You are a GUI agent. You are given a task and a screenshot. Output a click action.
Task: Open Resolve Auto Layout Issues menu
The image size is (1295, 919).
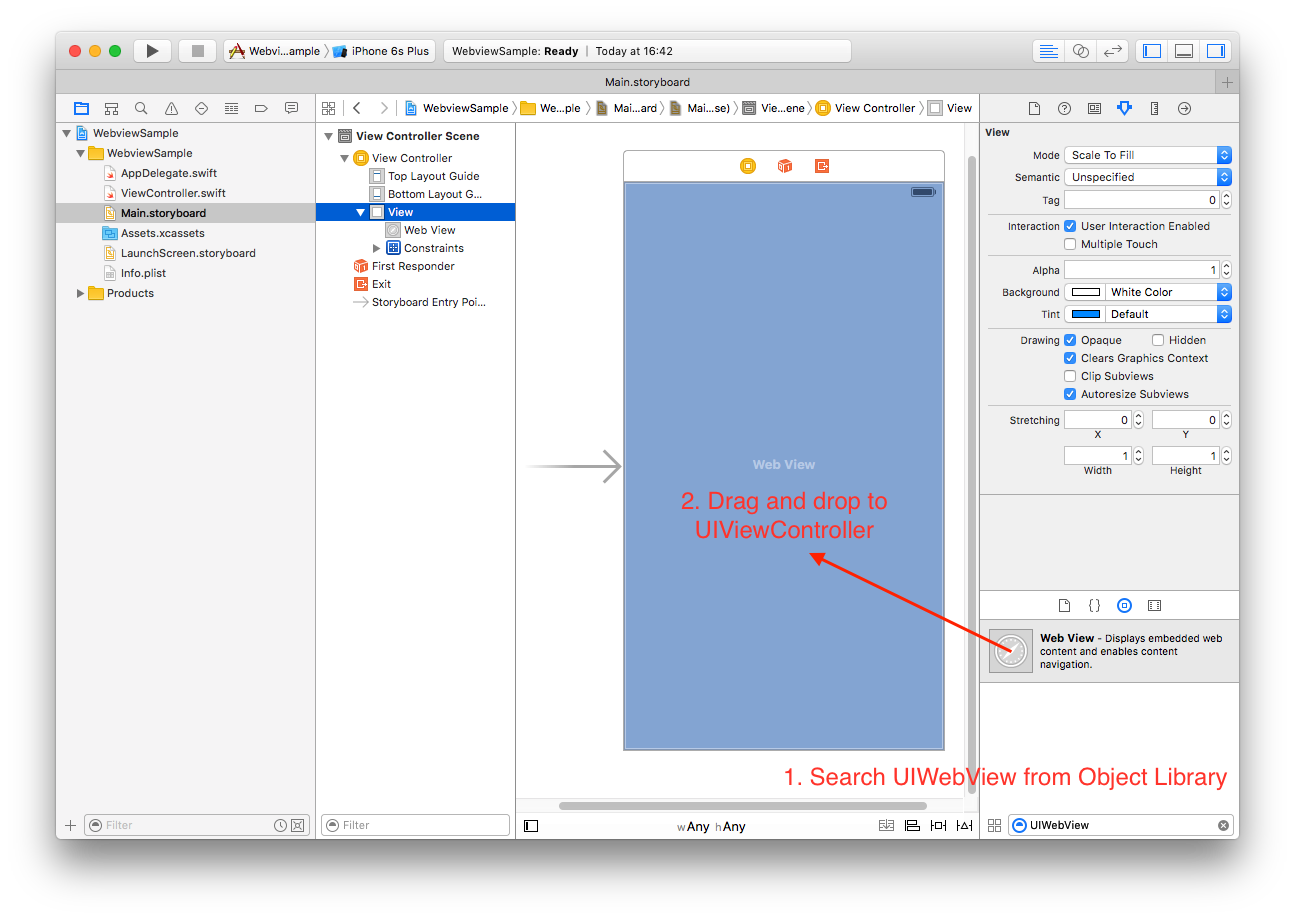pos(964,826)
